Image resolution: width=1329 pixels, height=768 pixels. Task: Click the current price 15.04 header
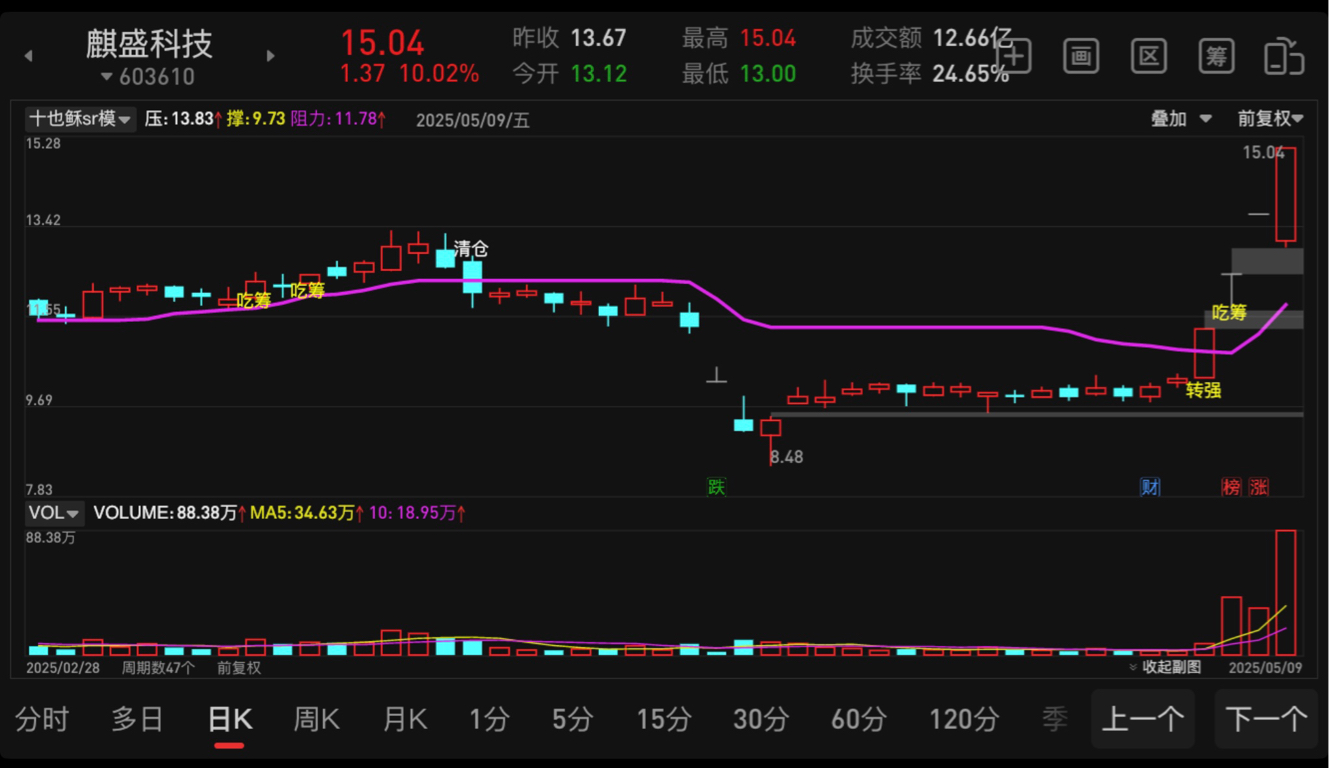pos(382,43)
